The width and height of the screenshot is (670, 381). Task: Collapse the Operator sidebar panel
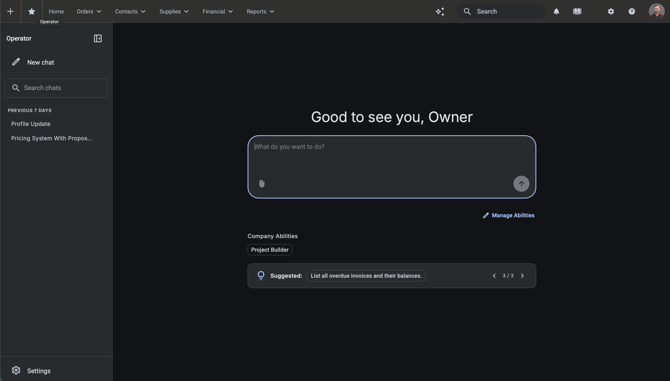(98, 38)
